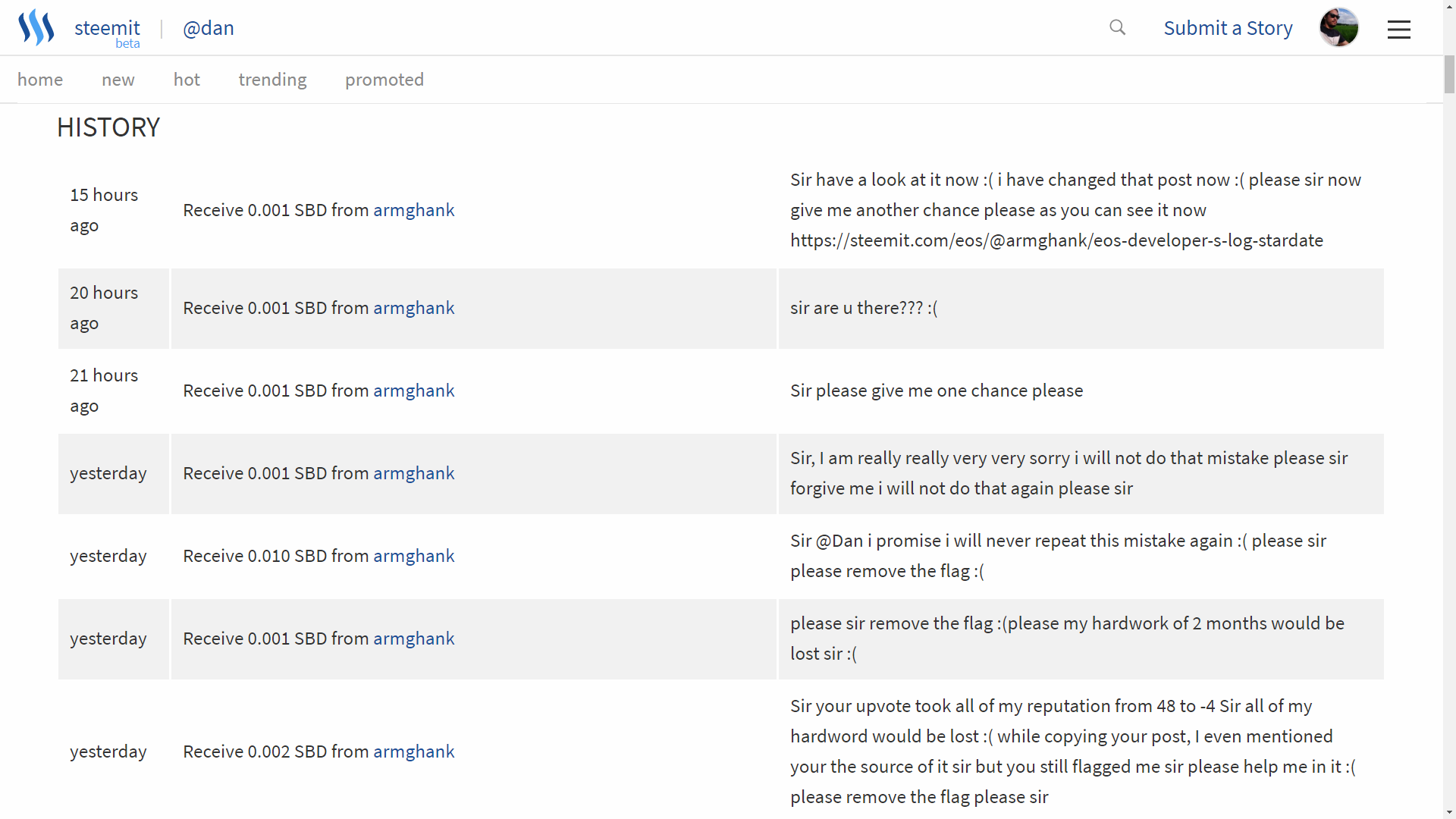Click armghank in the 0.010 SBD row
This screenshot has height=819, width=1456.
(413, 556)
